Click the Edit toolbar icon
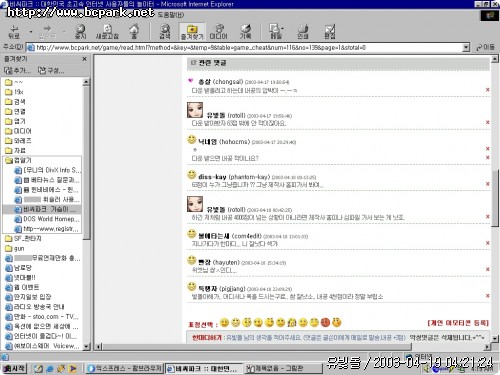This screenshot has width=500, height=375. click(x=329, y=32)
